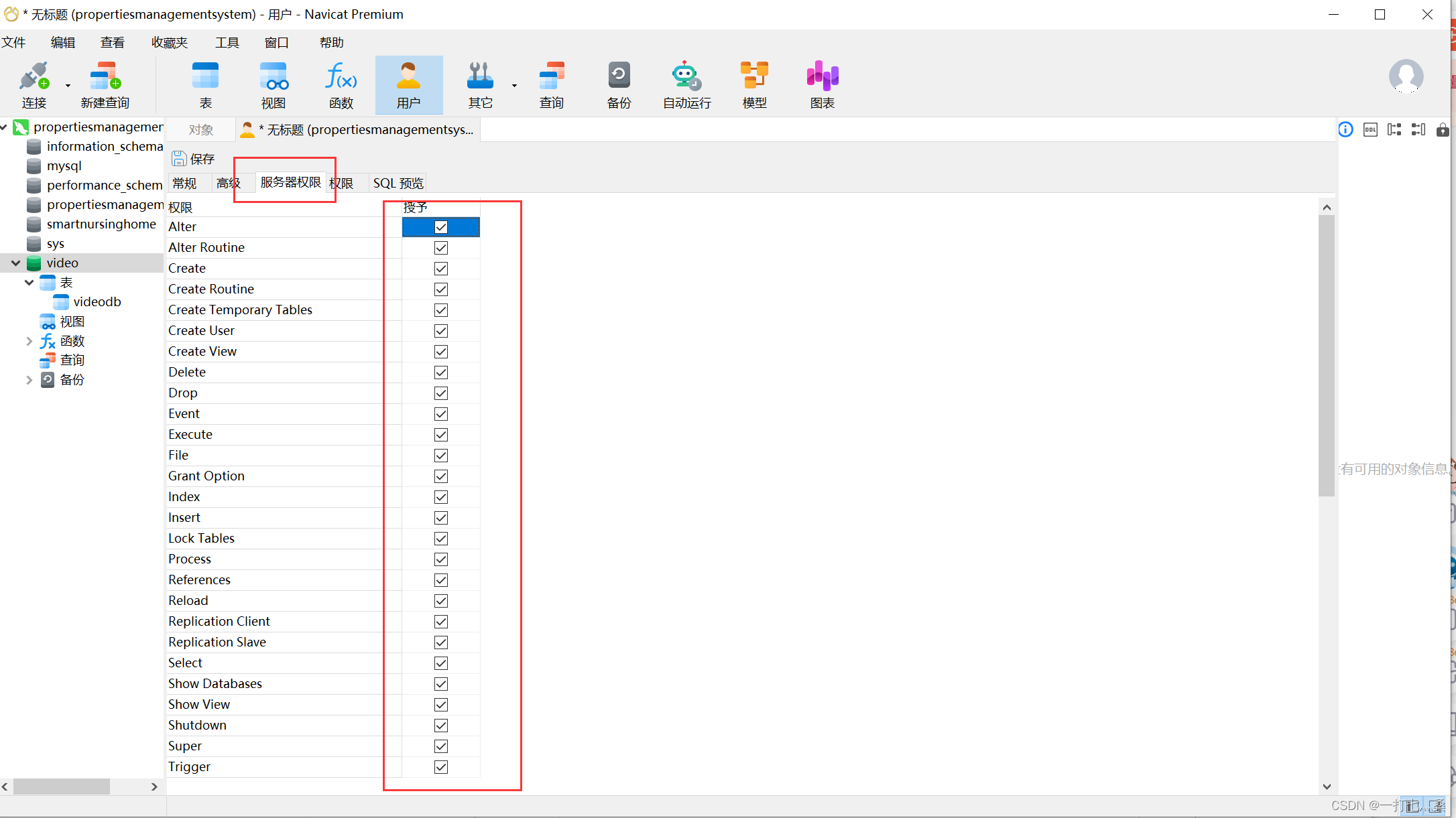Toggle the Shutdown privilege checkbox
Viewport: 1456px width, 818px height.
click(440, 726)
